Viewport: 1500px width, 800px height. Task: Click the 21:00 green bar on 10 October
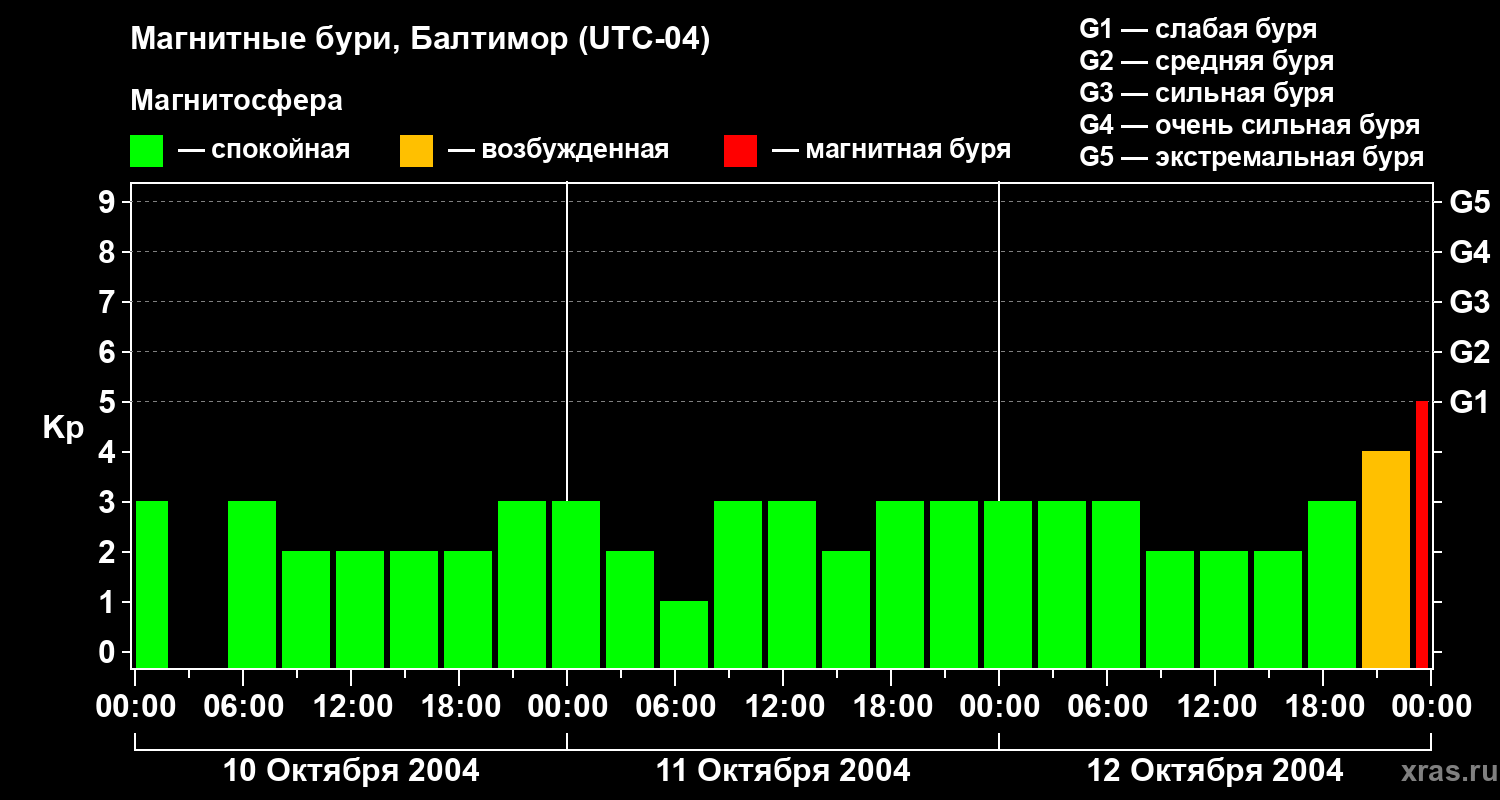522,584
